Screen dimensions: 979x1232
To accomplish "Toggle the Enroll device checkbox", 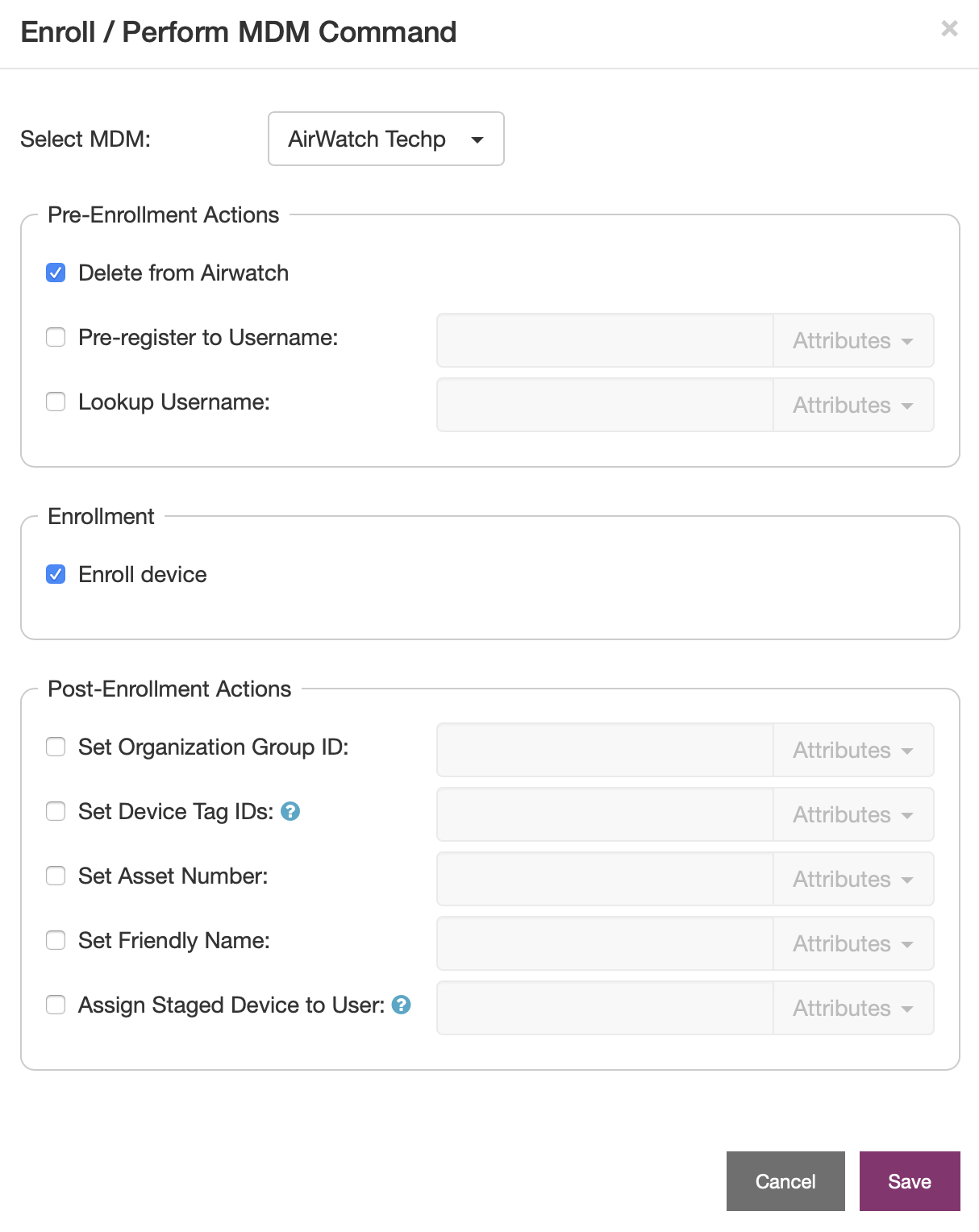I will pos(56,574).
